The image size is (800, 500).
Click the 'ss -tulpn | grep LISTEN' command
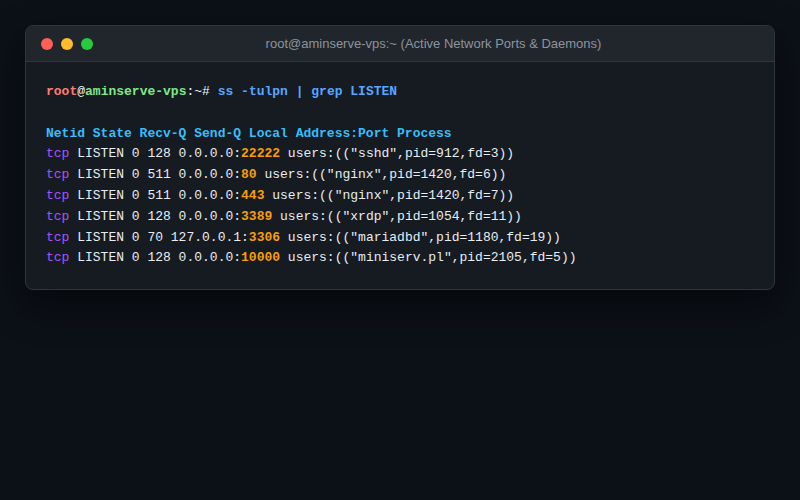307,91
